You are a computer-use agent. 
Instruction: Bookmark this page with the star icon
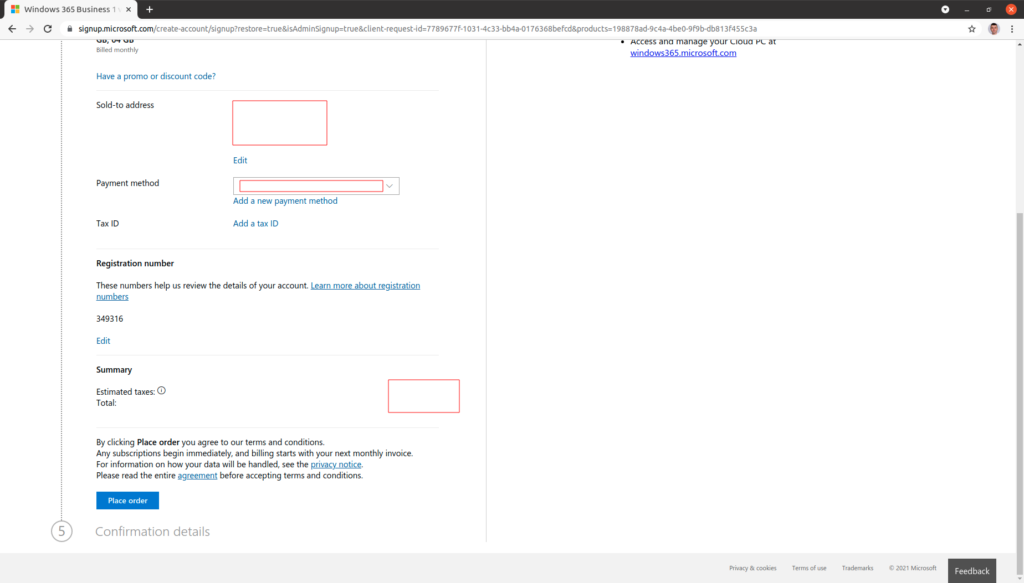pyautogui.click(x=972, y=29)
